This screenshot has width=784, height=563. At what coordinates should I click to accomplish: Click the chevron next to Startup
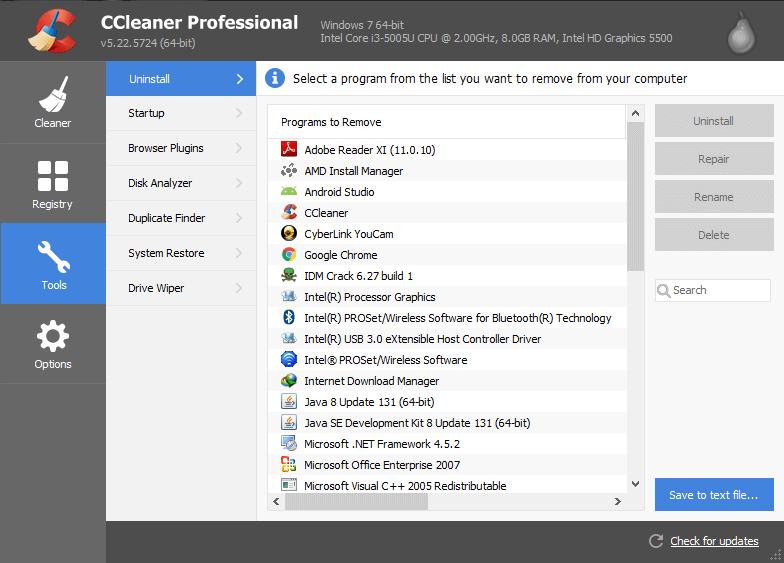(x=239, y=114)
